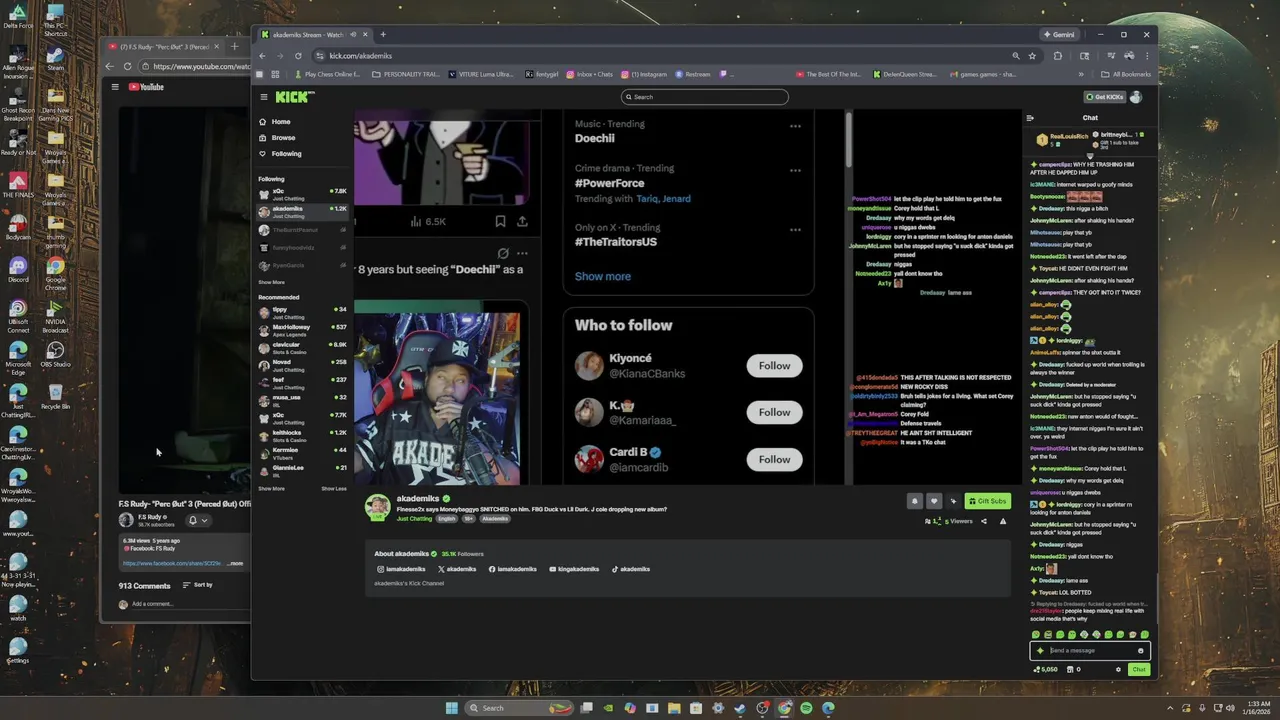Screen dimensions: 1280x720
Task: Open OBS Studio from the taskbar
Action: coord(762,708)
